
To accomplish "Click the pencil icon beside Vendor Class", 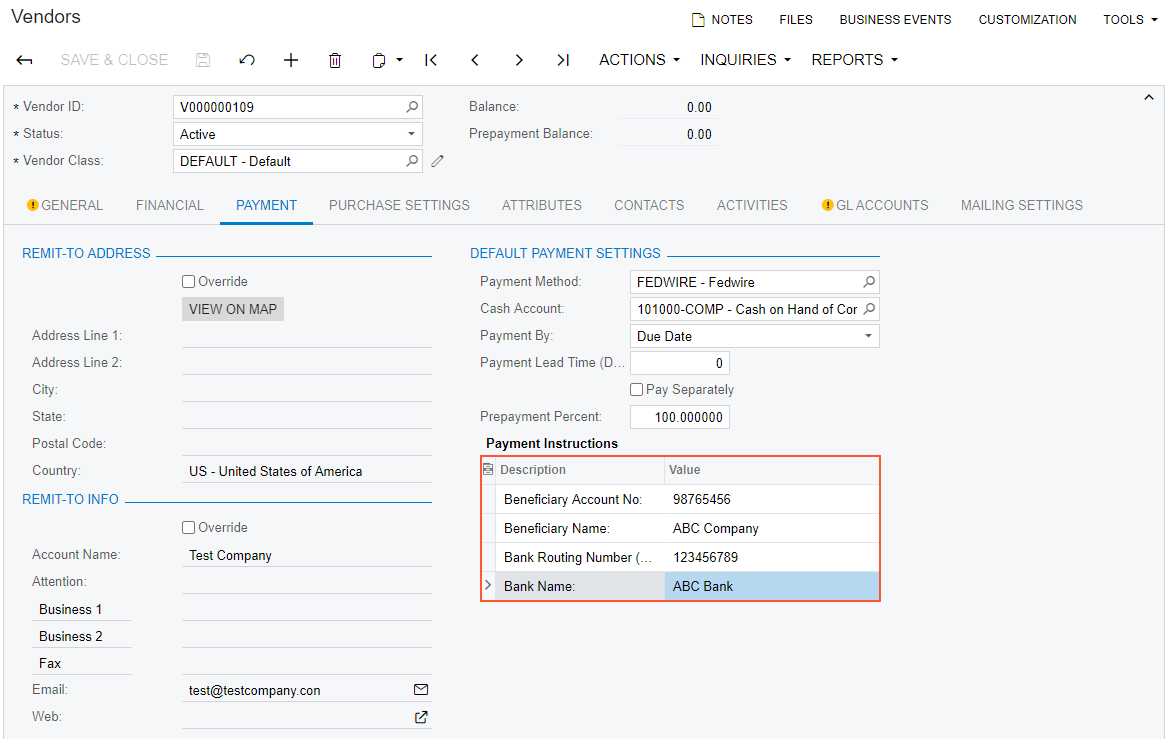I will 437,161.
